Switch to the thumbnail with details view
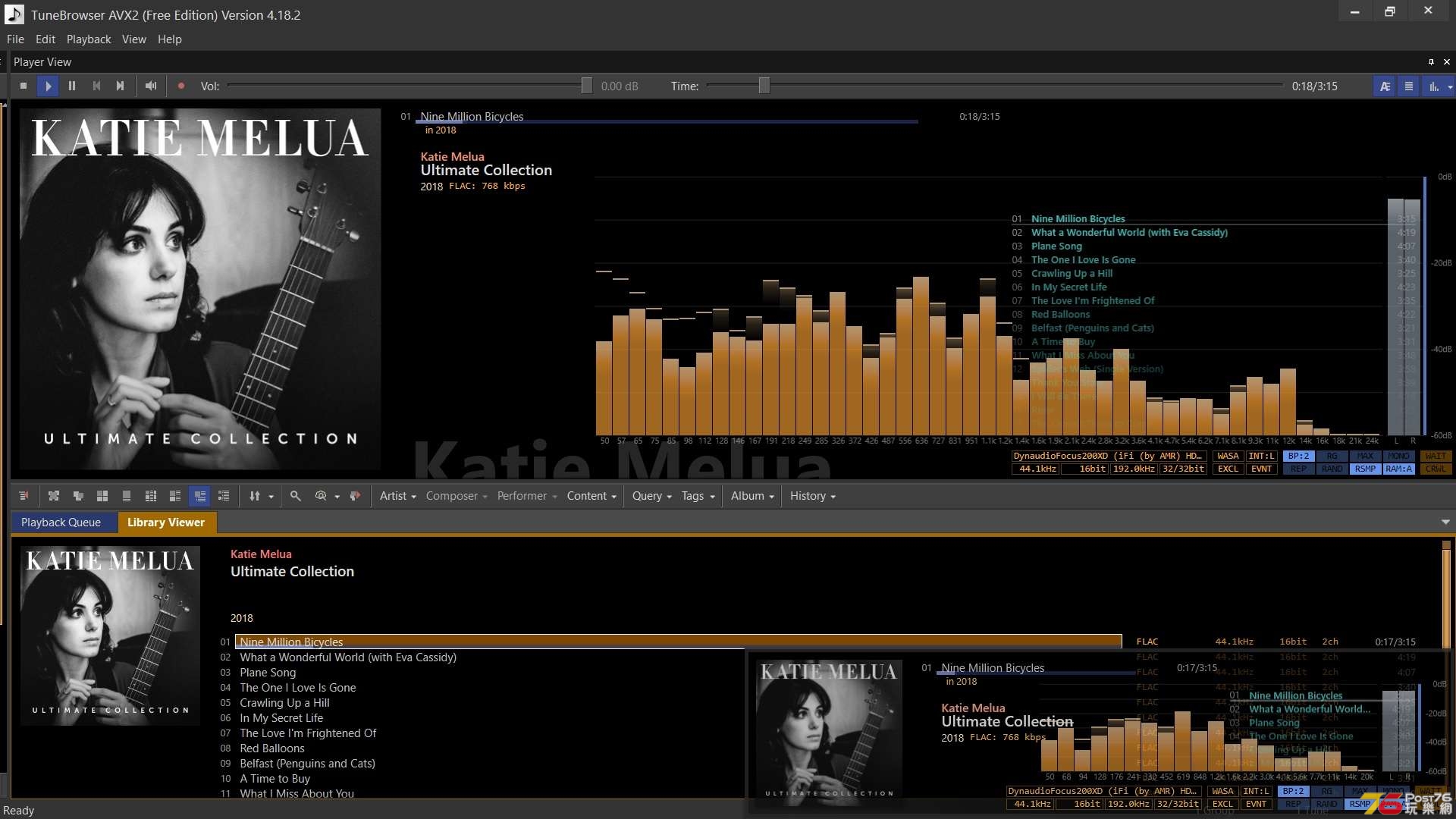Screen dimensions: 1456x819 click(175, 496)
